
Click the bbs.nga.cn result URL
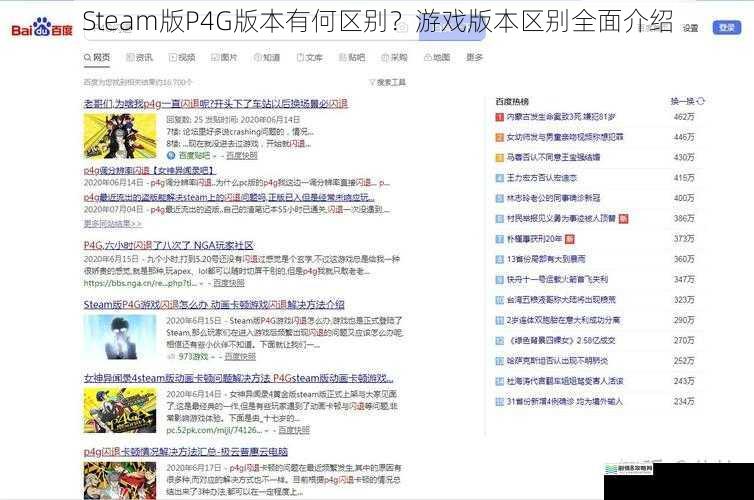[x=140, y=283]
